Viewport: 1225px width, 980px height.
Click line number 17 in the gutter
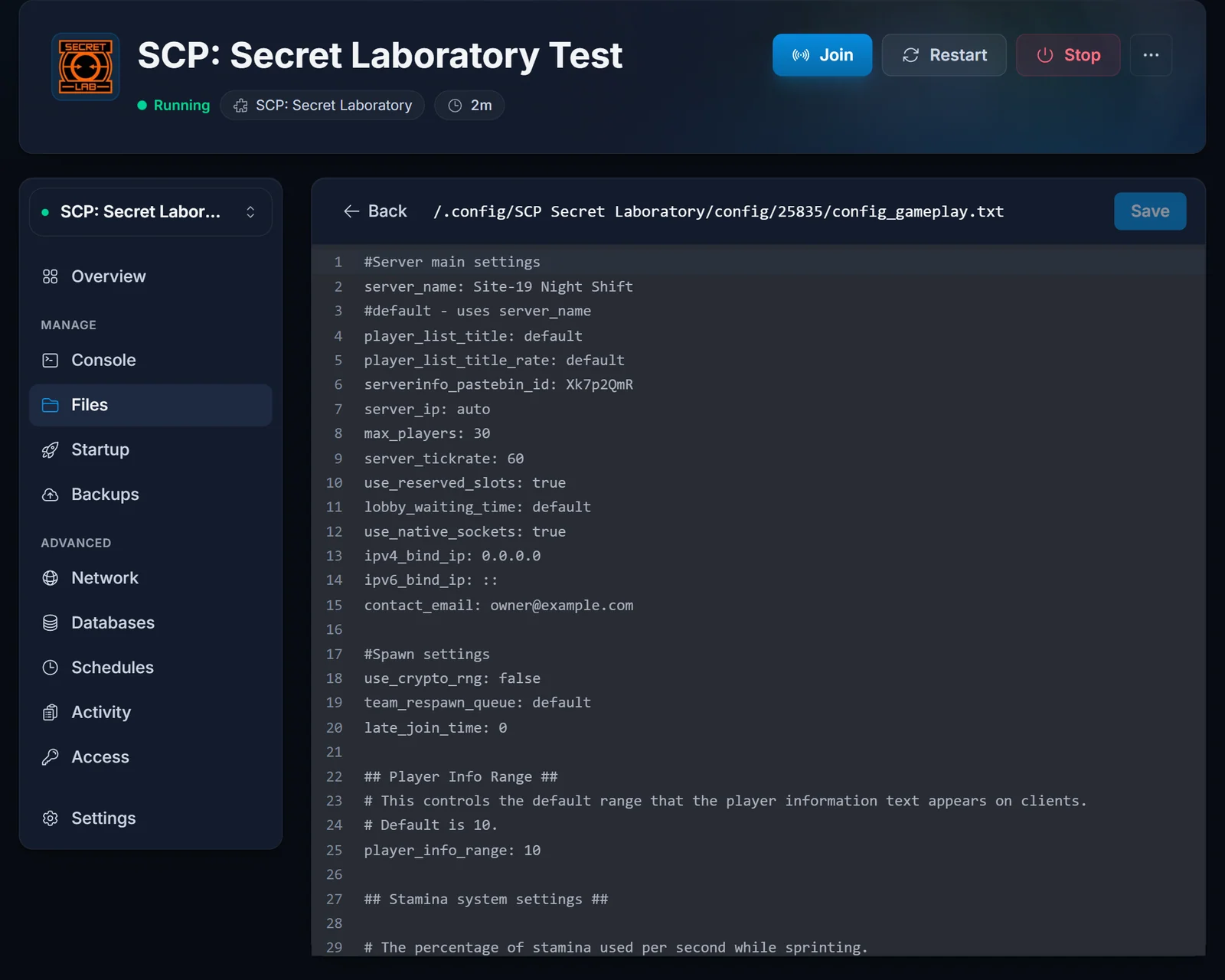(x=334, y=654)
